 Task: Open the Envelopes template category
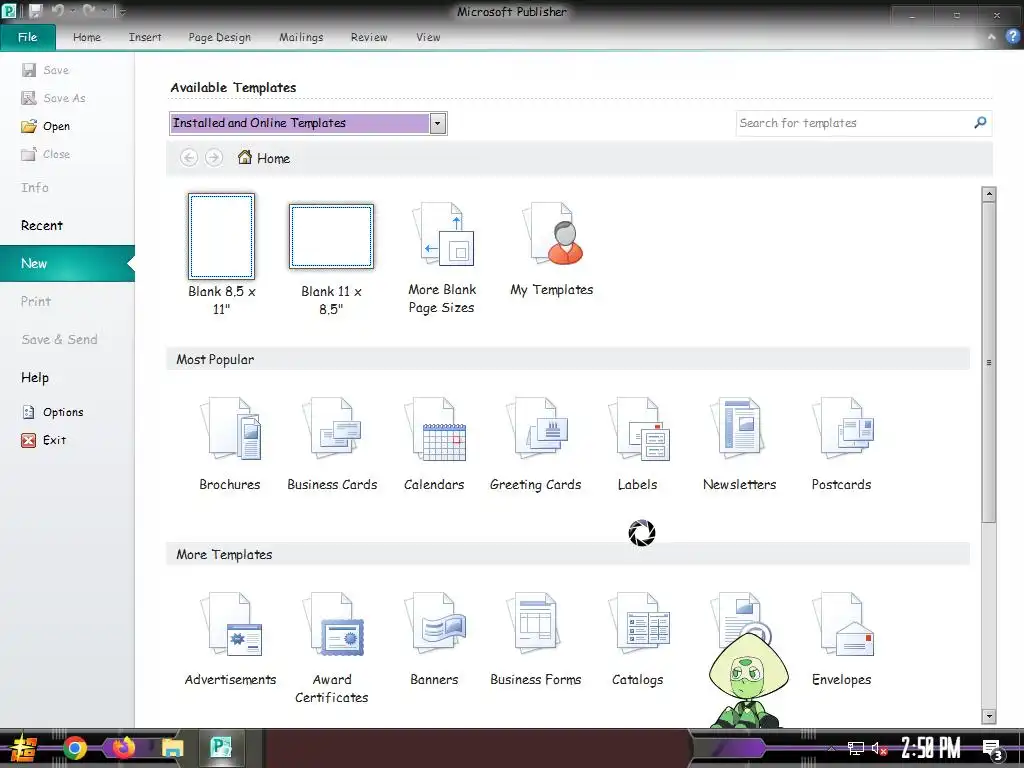coord(841,639)
